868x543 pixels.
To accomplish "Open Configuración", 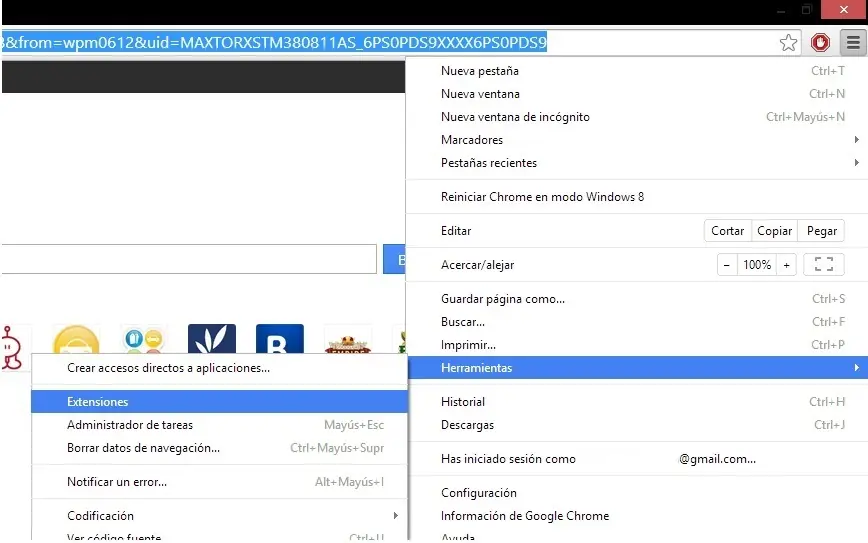I will pyautogui.click(x=637, y=493).
